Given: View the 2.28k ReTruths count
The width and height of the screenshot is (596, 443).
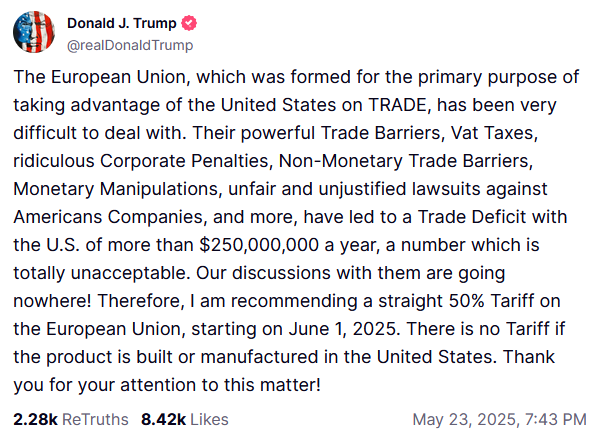Looking at the screenshot, I should [35, 419].
